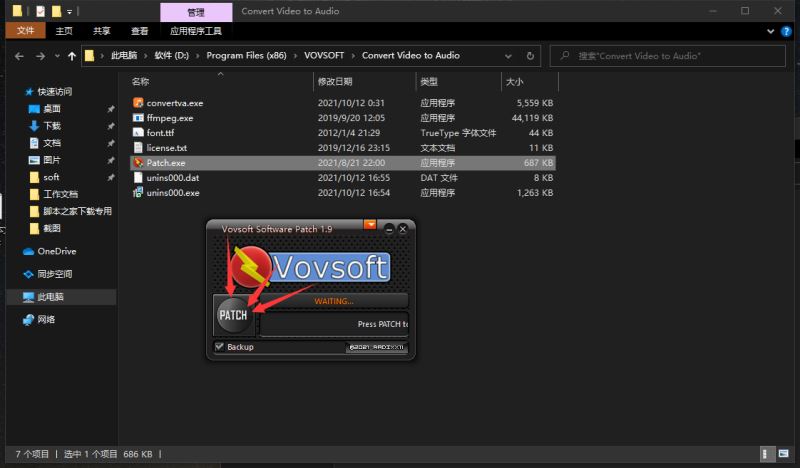Toggle the Backup checkbox
The height and width of the screenshot is (468, 800).
pos(219,347)
